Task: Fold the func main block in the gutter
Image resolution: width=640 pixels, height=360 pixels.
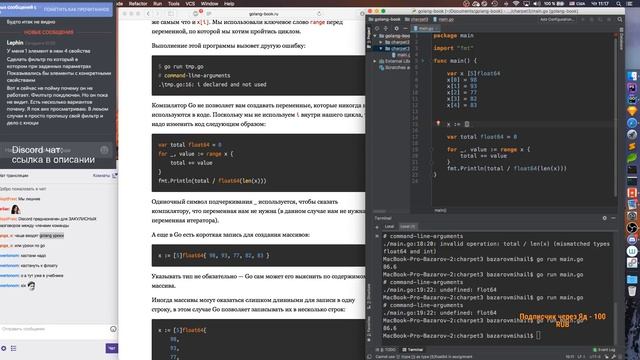Action: click(x=423, y=61)
